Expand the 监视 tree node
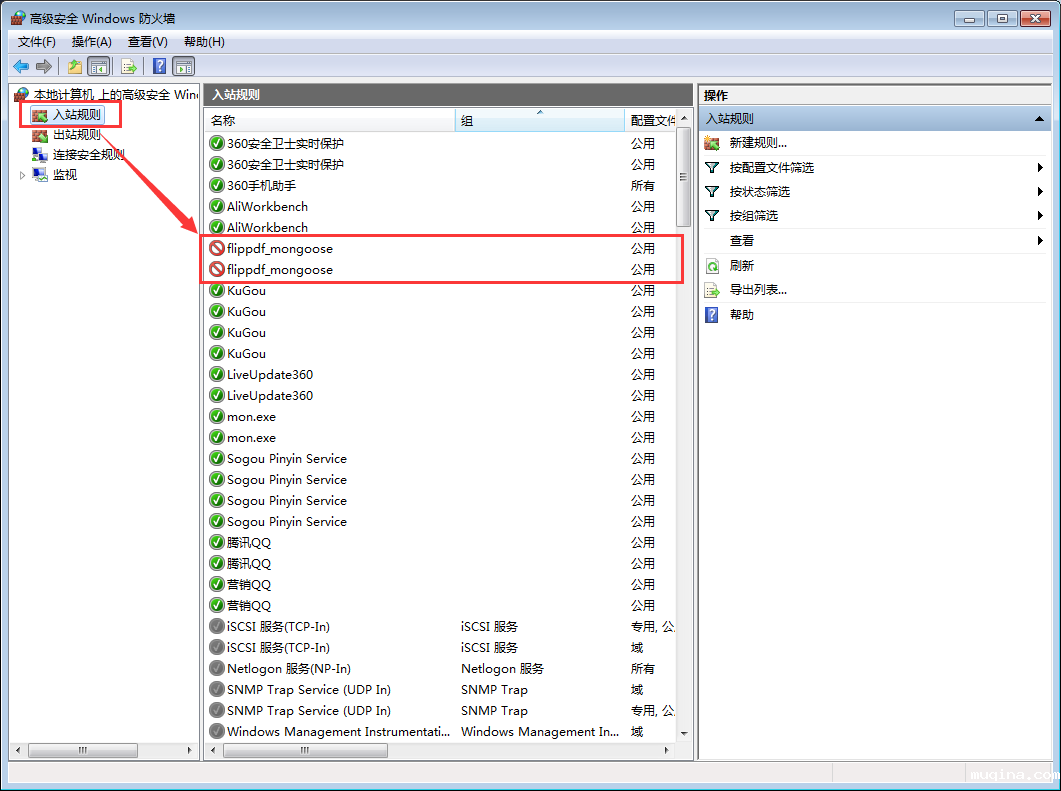The image size is (1061, 791). (x=22, y=175)
